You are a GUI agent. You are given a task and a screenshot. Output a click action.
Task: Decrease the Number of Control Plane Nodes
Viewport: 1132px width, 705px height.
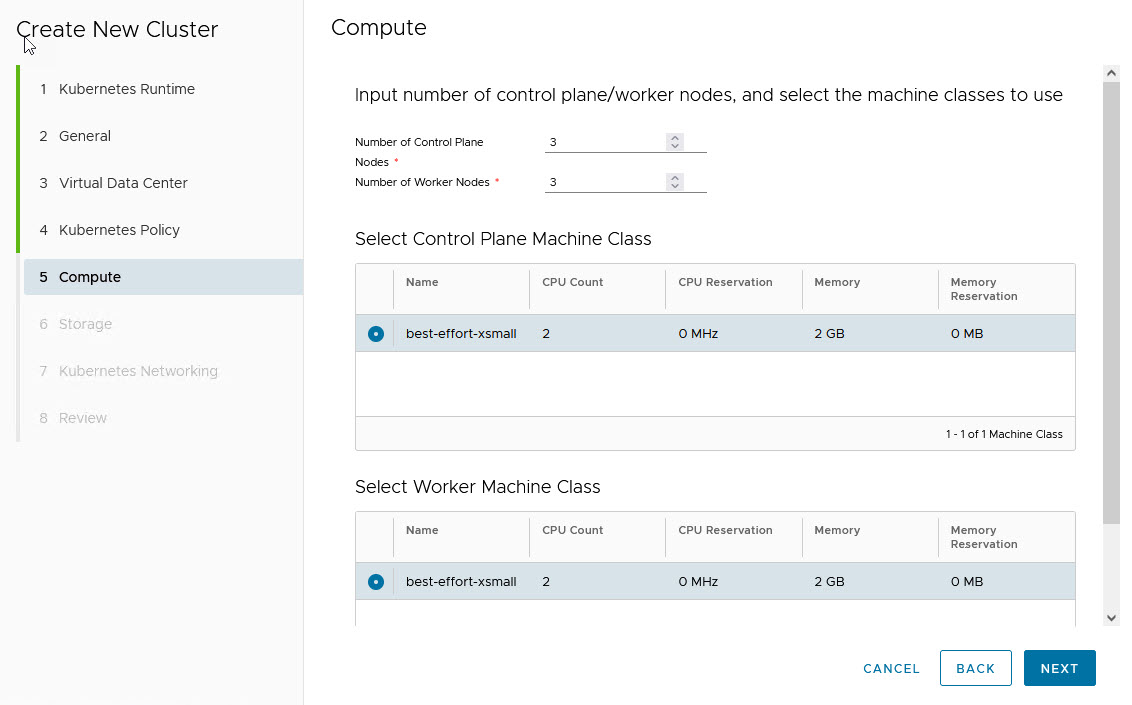pos(675,147)
